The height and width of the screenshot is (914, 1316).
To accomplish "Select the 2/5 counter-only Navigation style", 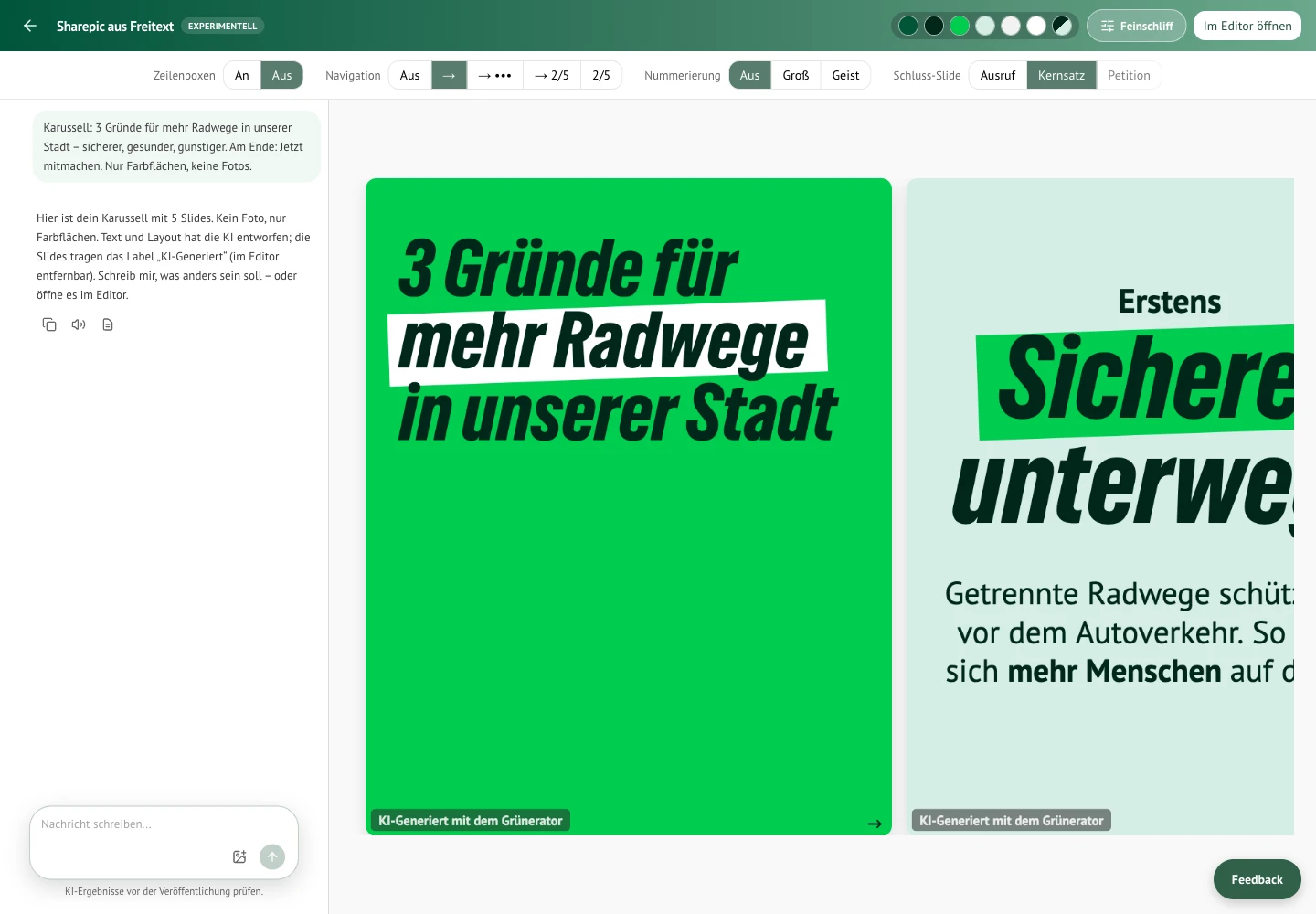I will [601, 75].
